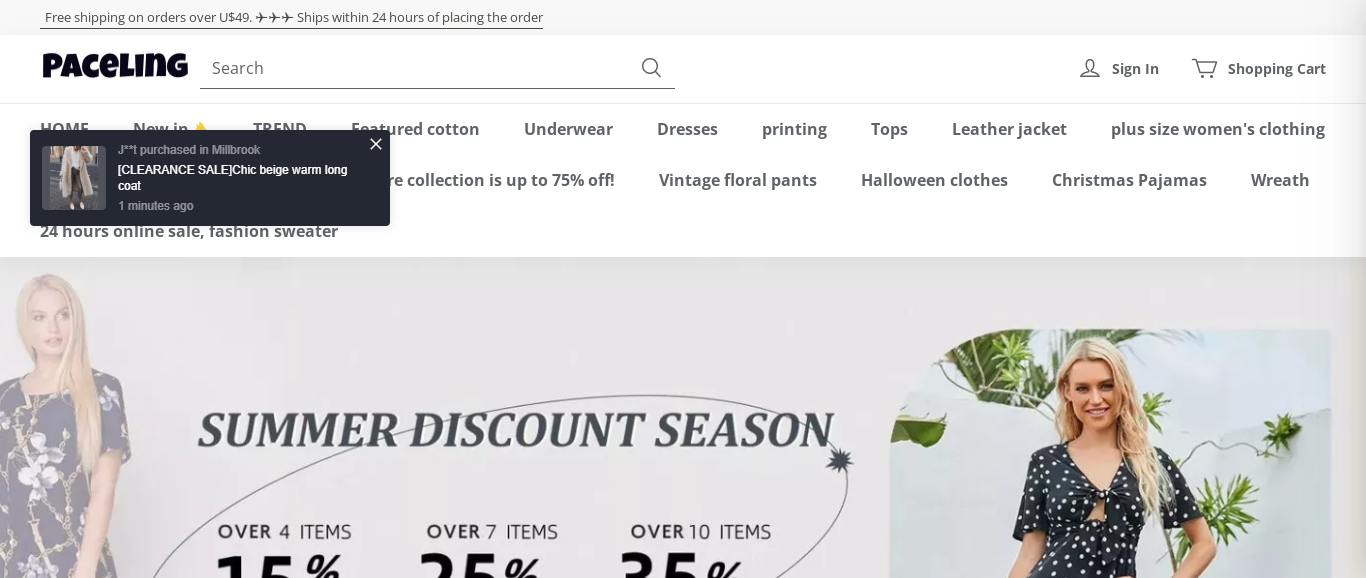Image resolution: width=1366 pixels, height=578 pixels.
Task: Click the PACELING logo
Action: pos(115,66)
